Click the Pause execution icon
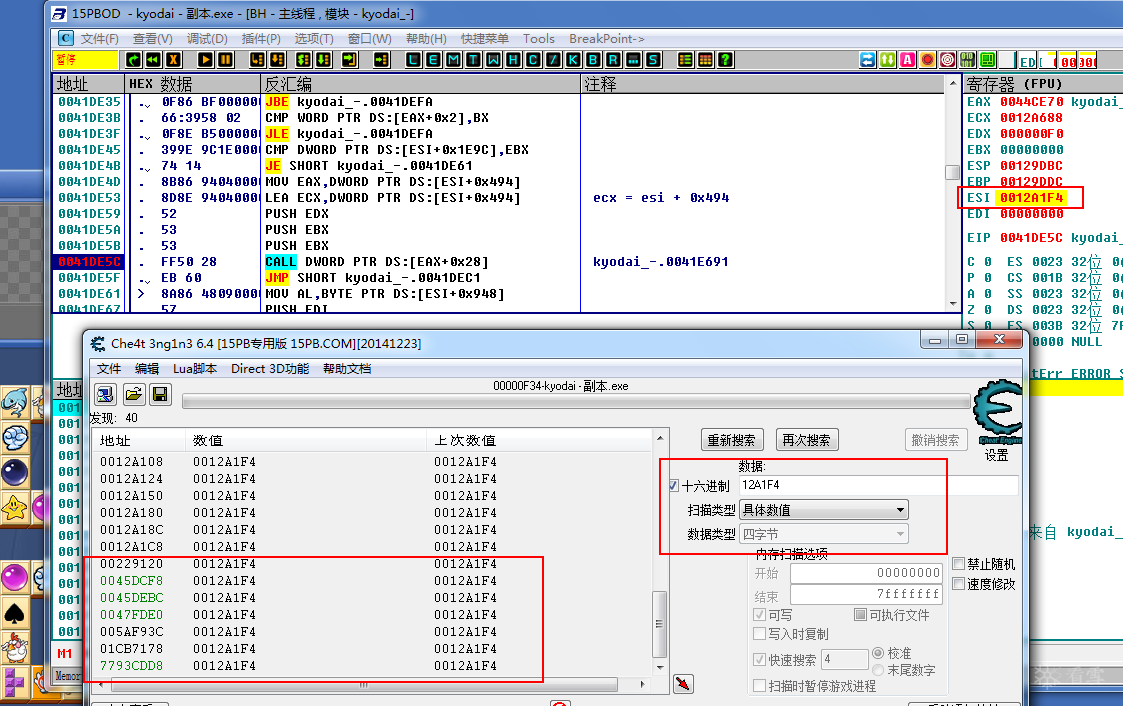This screenshot has height=706, width=1123. [225, 60]
